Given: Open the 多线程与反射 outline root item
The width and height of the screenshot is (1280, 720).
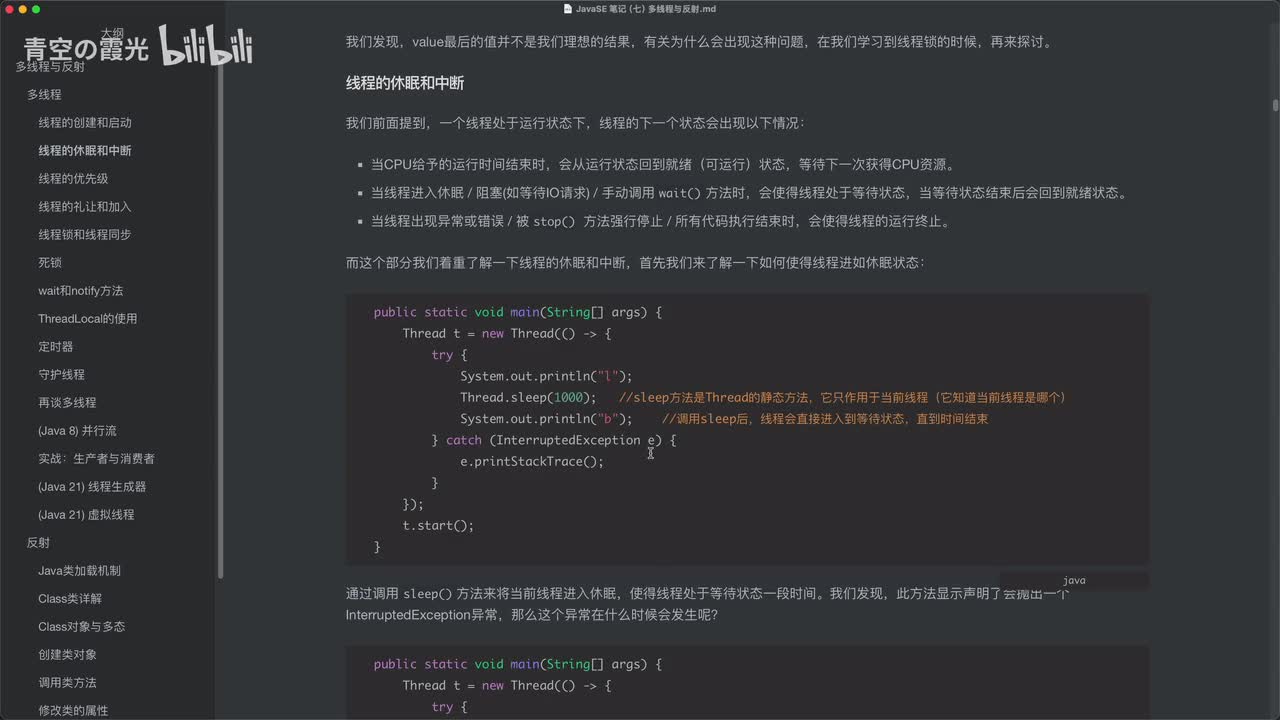Looking at the screenshot, I should point(50,67).
